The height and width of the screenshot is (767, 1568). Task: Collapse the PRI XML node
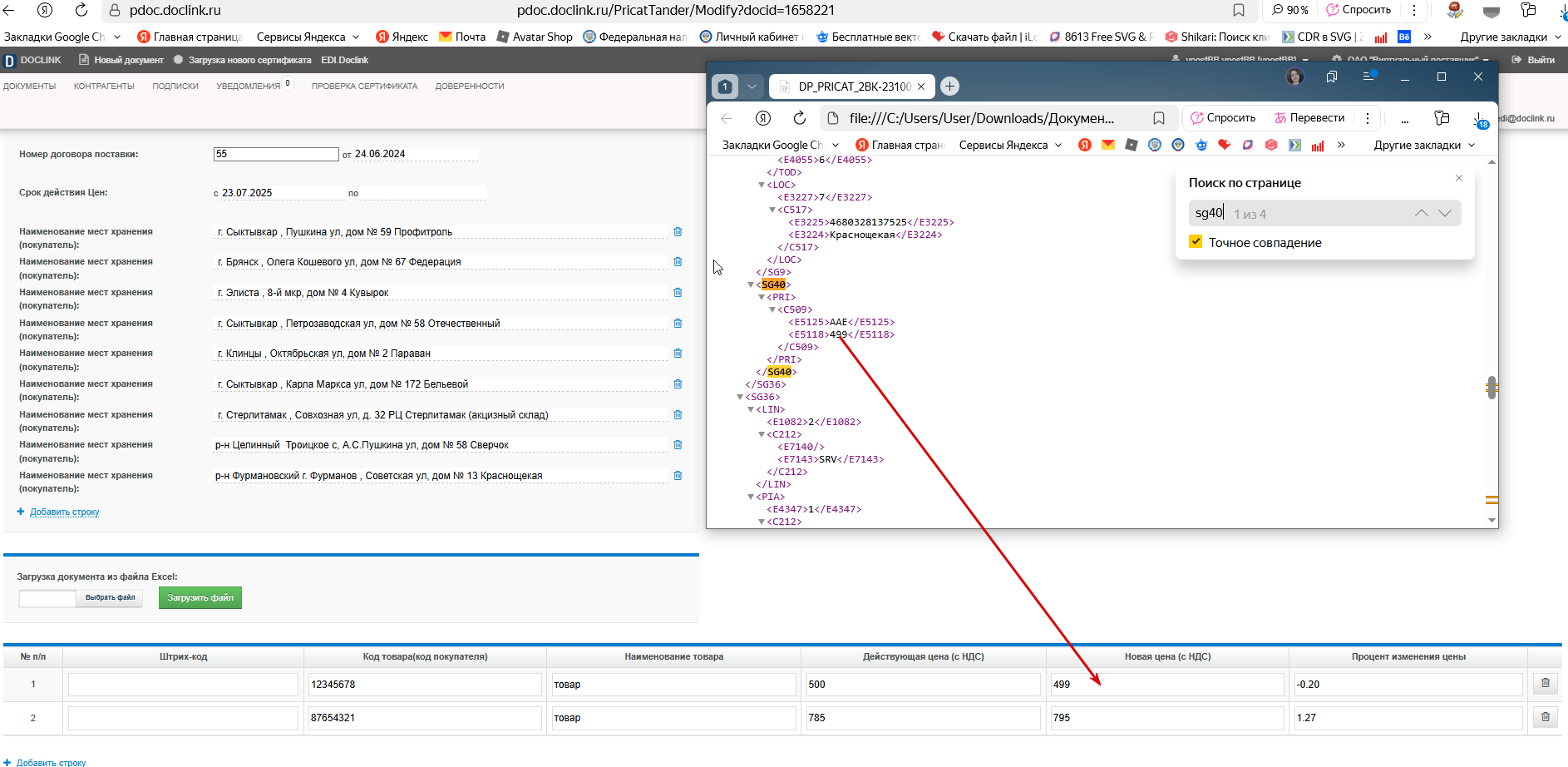[x=762, y=297]
